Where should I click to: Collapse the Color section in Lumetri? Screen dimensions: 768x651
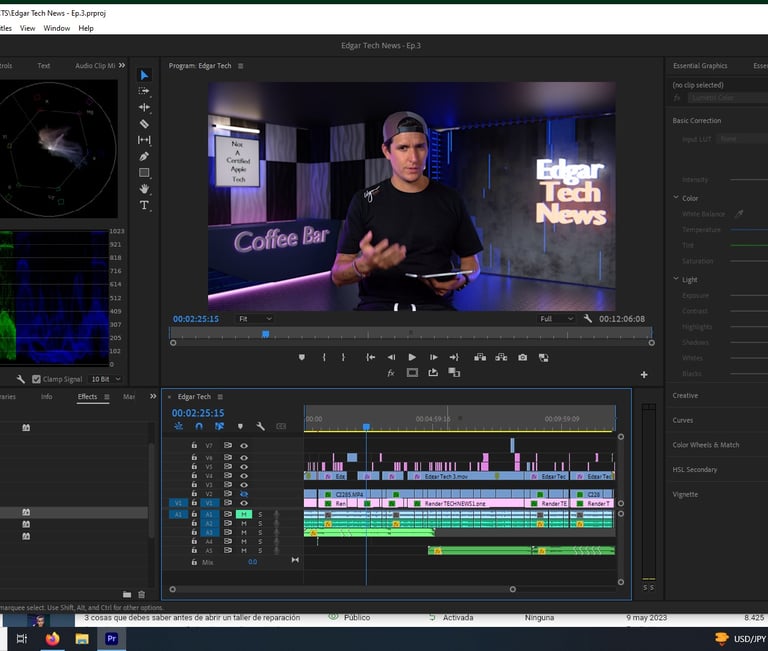676,198
